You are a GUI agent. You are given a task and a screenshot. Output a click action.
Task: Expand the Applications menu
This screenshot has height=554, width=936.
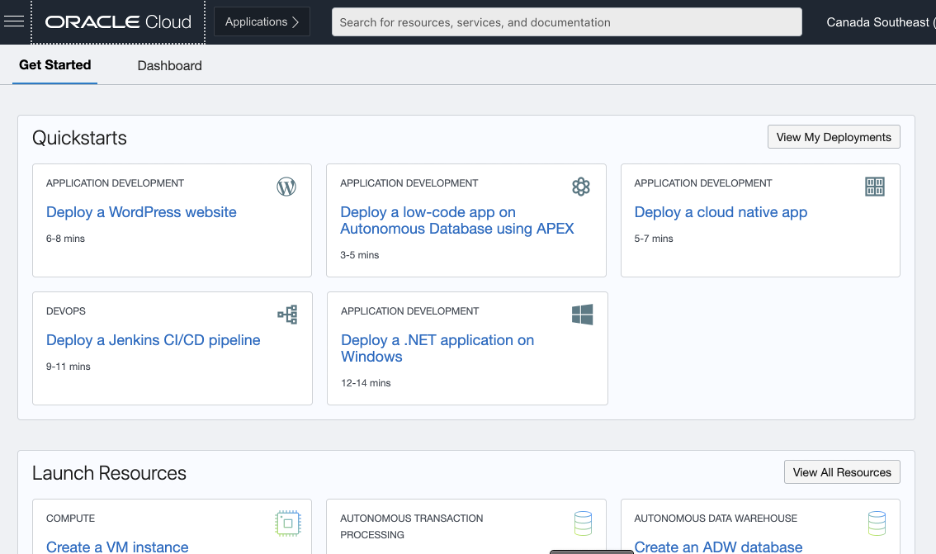(x=261, y=22)
